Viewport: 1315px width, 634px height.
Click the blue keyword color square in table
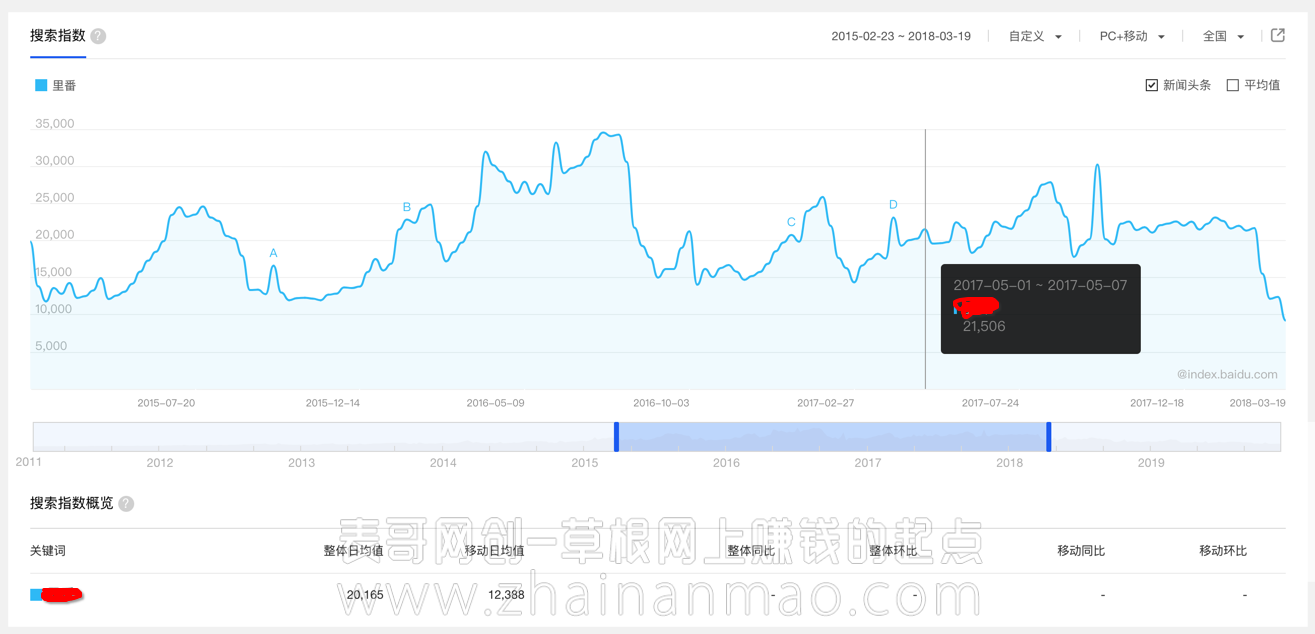[x=36, y=595]
